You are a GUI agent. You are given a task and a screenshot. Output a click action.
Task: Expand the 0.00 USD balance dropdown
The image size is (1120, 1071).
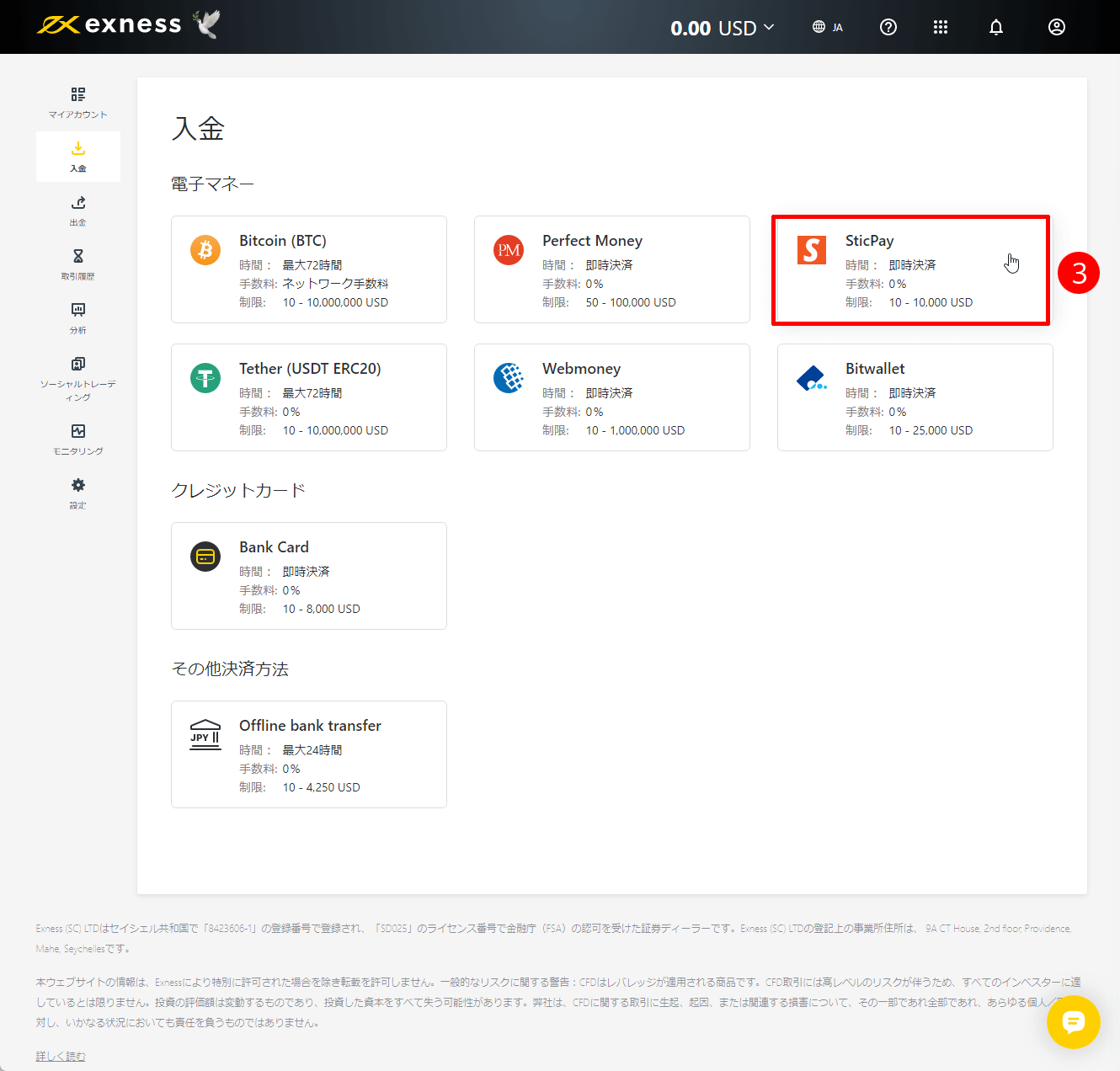pyautogui.click(x=723, y=27)
